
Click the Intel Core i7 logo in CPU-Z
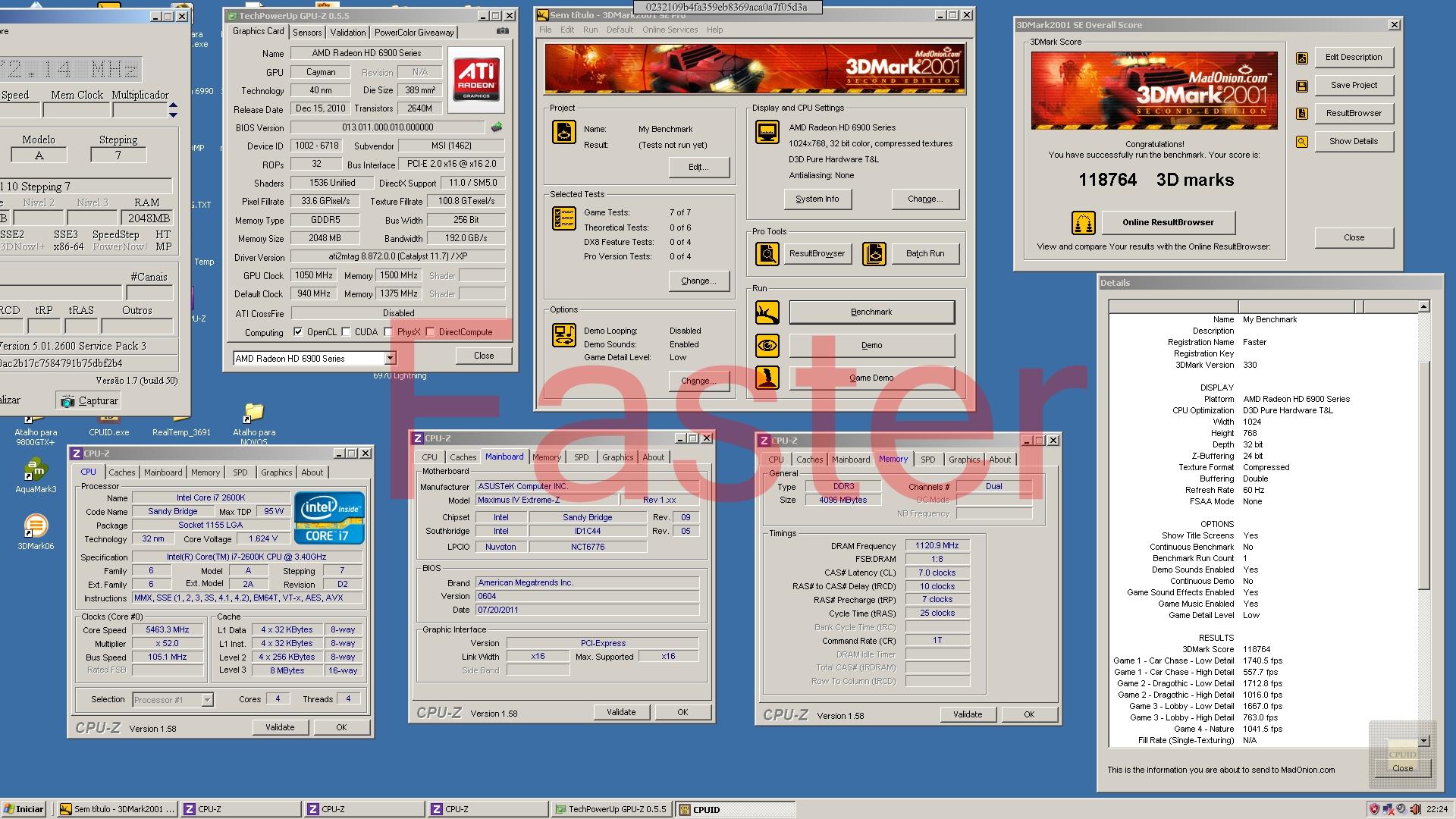pyautogui.click(x=329, y=518)
